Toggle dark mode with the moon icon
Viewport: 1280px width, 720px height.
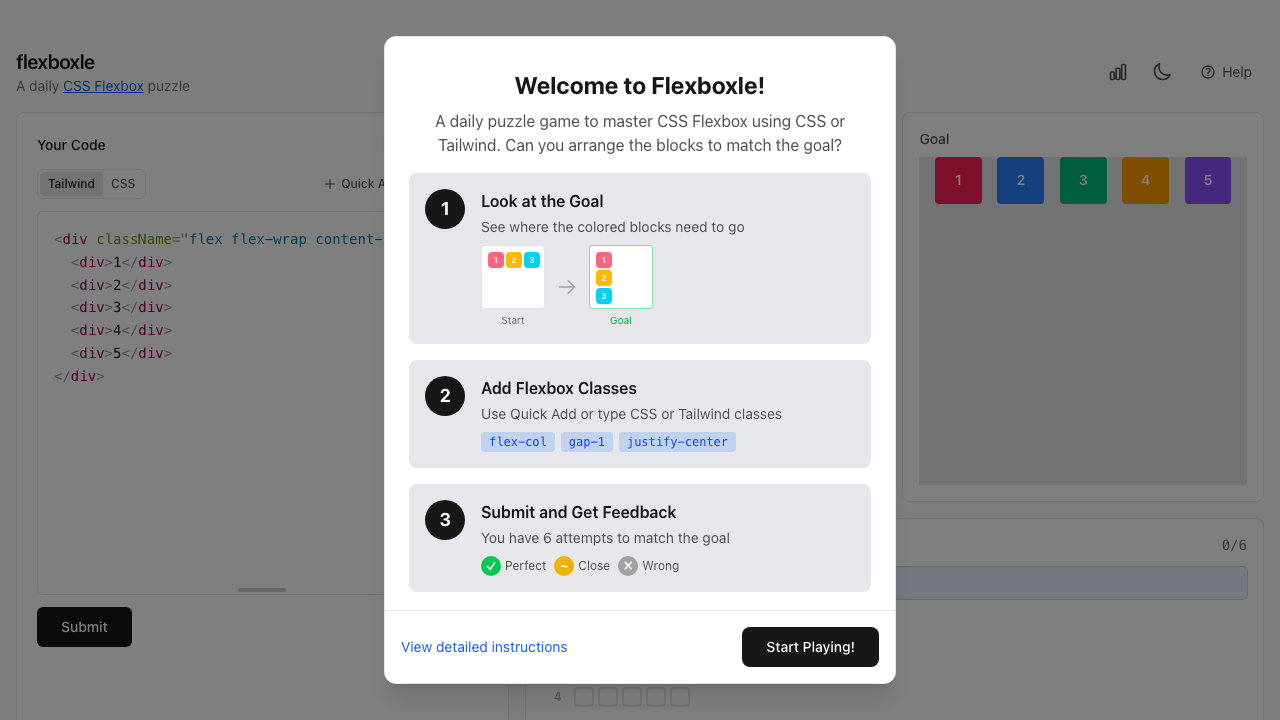coord(1161,71)
